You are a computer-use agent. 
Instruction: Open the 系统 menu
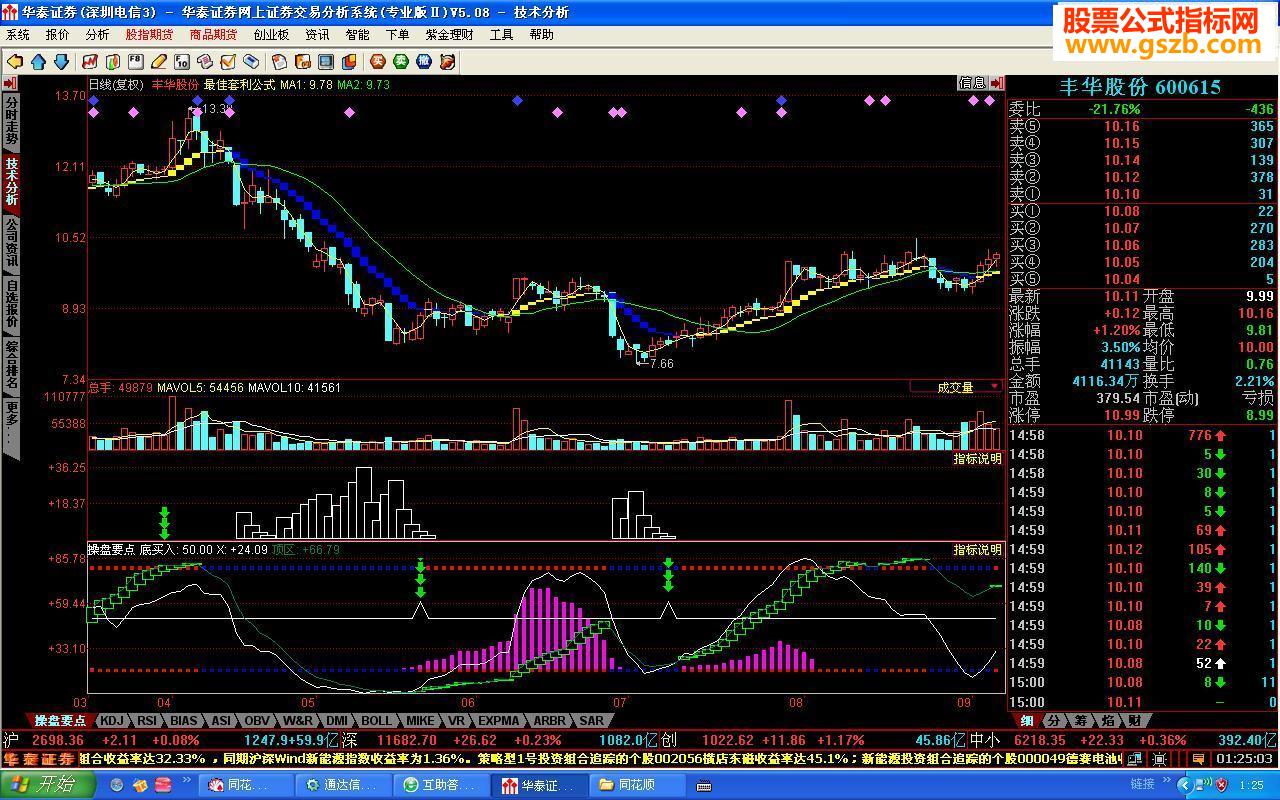pyautogui.click(x=18, y=34)
